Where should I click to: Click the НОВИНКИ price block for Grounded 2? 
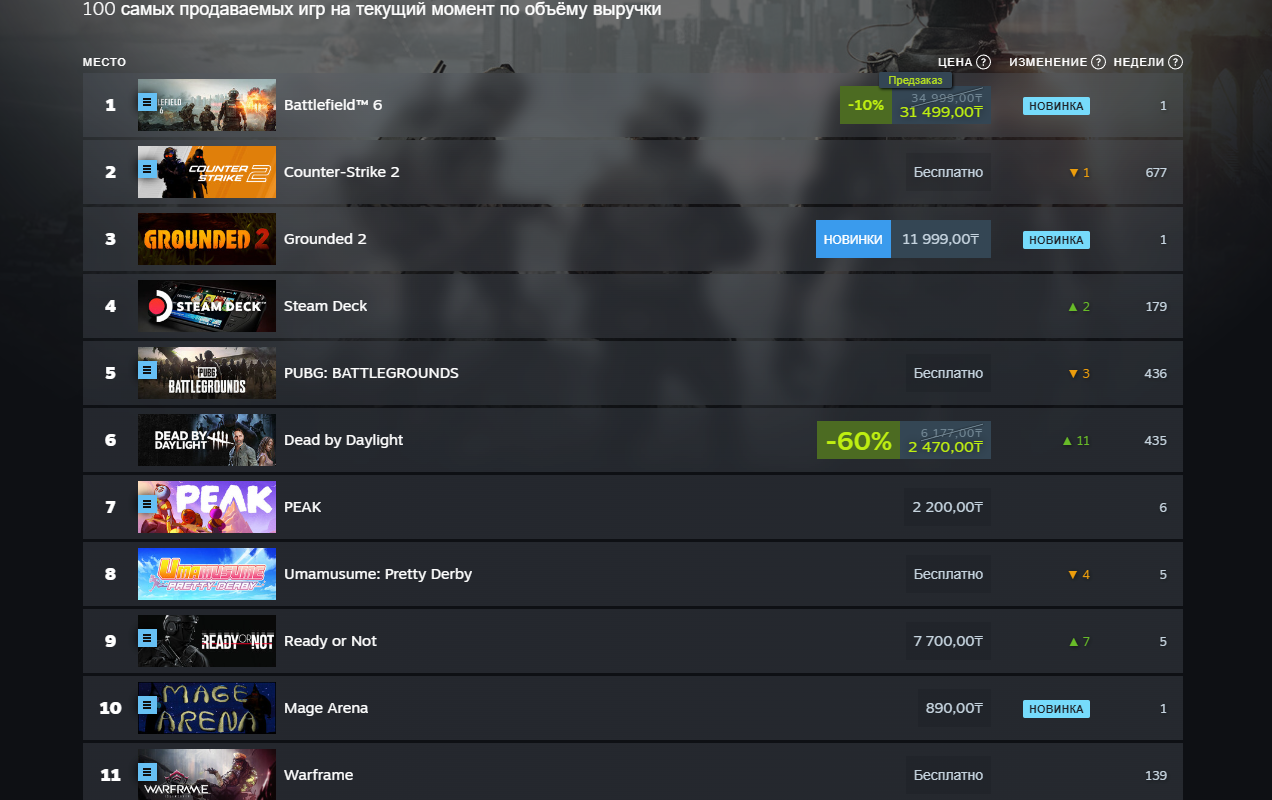pos(903,239)
